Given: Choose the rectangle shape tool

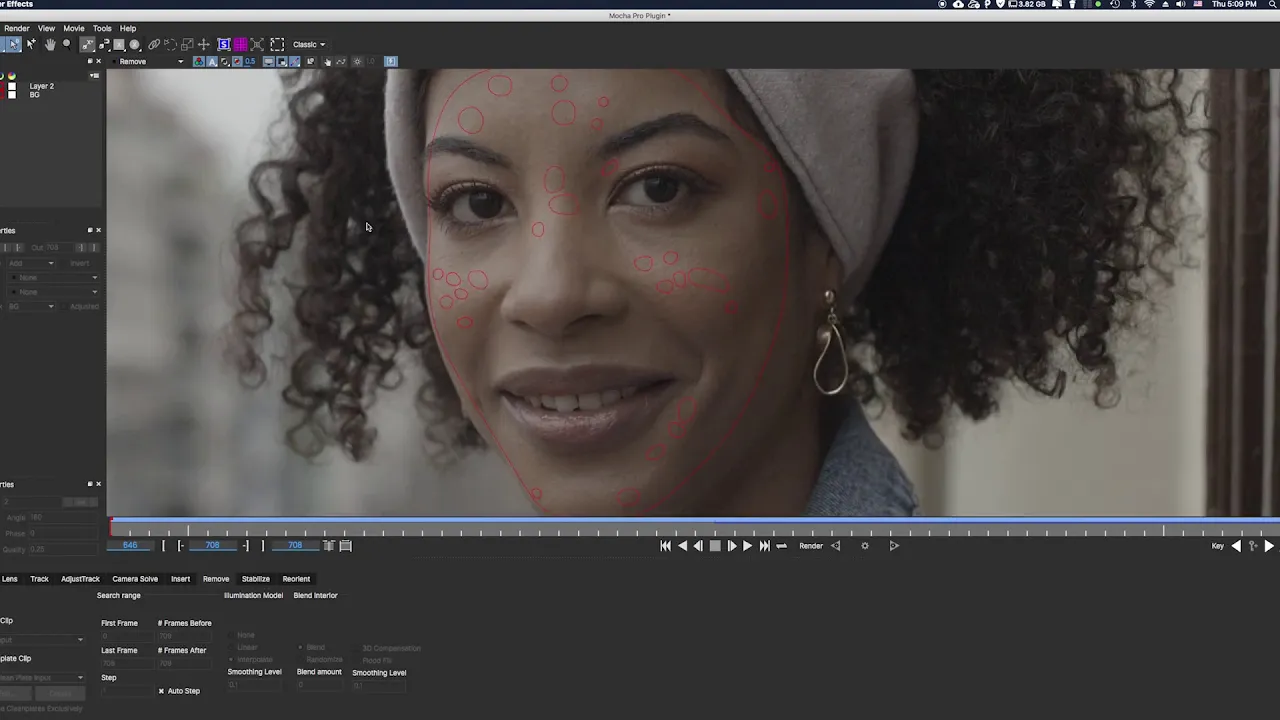Looking at the screenshot, I should coord(119,44).
